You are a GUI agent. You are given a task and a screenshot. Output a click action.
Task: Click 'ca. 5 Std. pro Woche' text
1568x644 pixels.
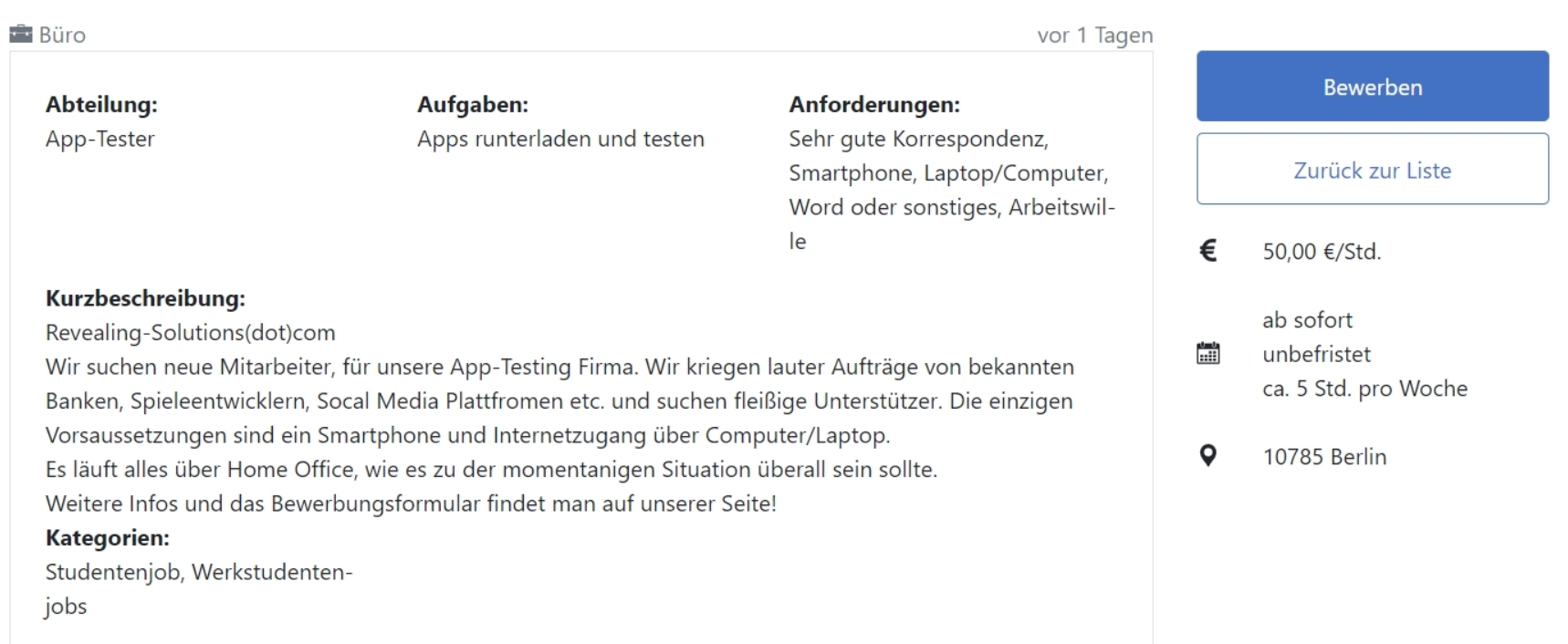1364,389
